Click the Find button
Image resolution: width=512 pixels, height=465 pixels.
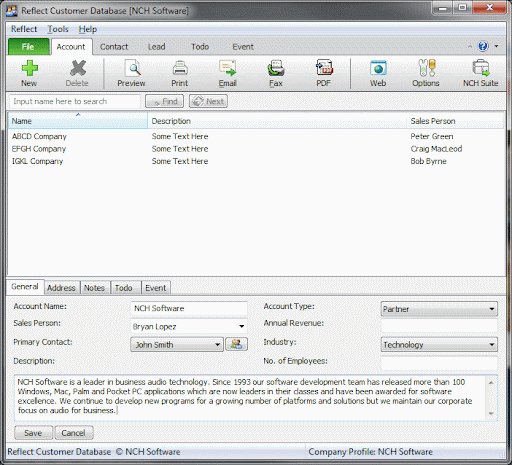tap(164, 101)
